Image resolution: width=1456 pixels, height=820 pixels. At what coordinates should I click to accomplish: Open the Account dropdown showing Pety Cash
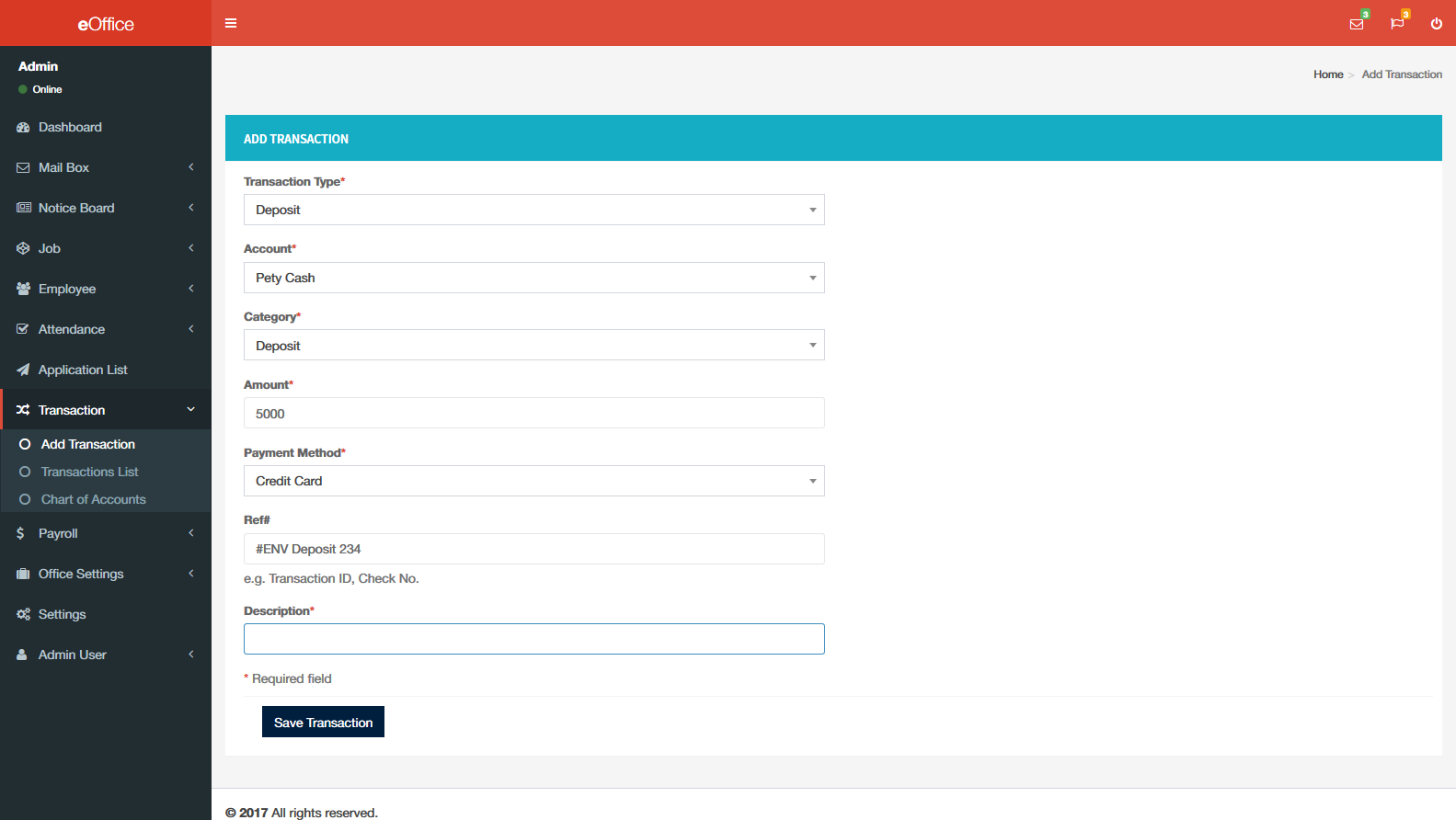[x=533, y=278]
